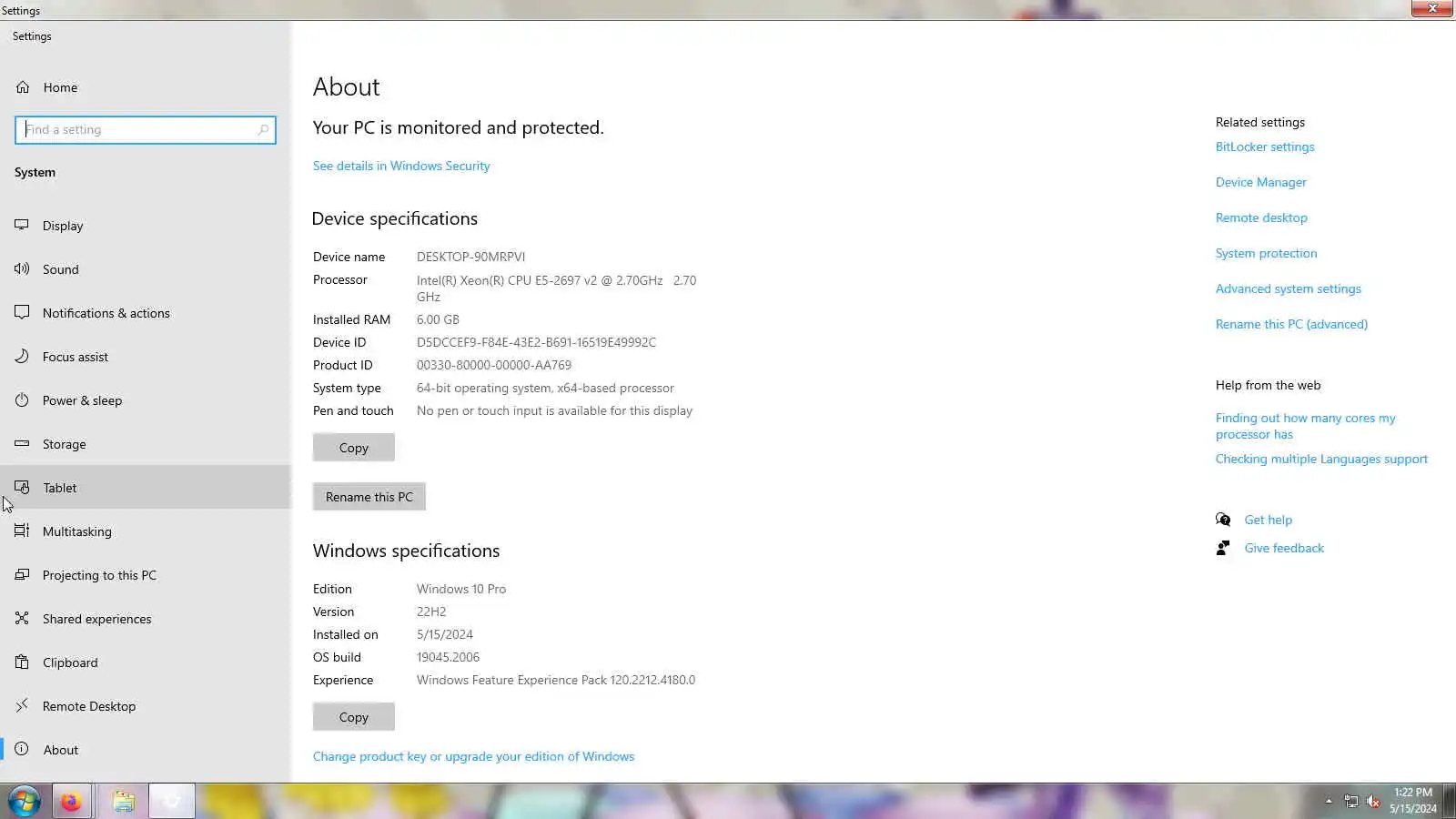Close the Settings window

[1432, 8]
